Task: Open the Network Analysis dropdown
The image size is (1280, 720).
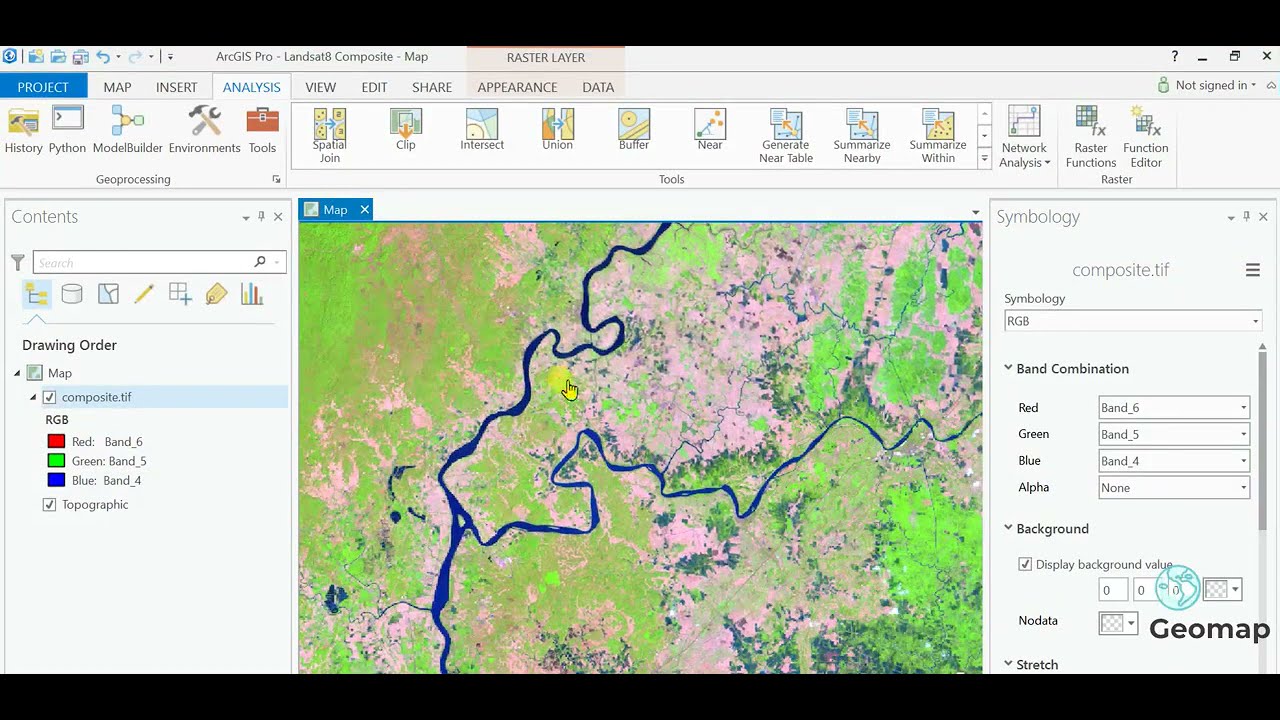Action: pos(1025,137)
